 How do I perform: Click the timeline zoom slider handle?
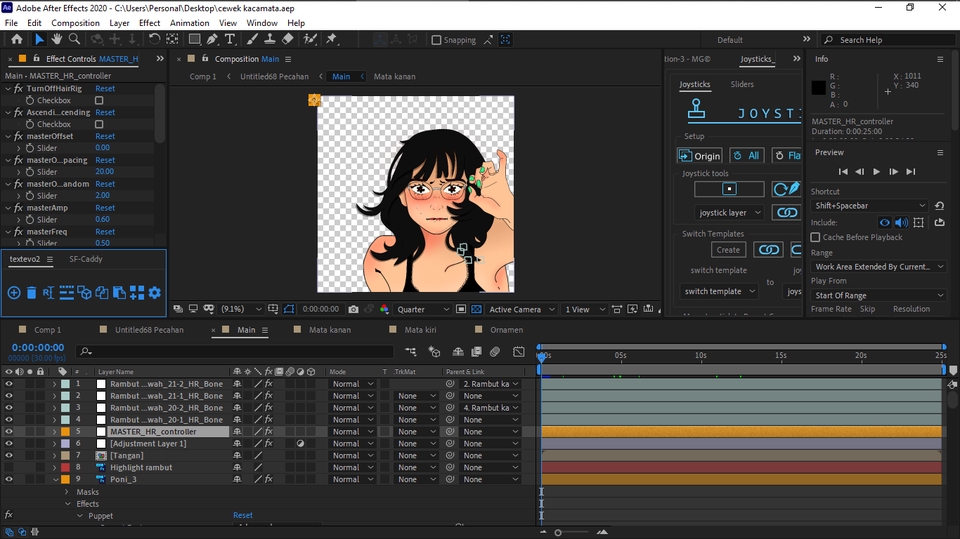(x=558, y=532)
